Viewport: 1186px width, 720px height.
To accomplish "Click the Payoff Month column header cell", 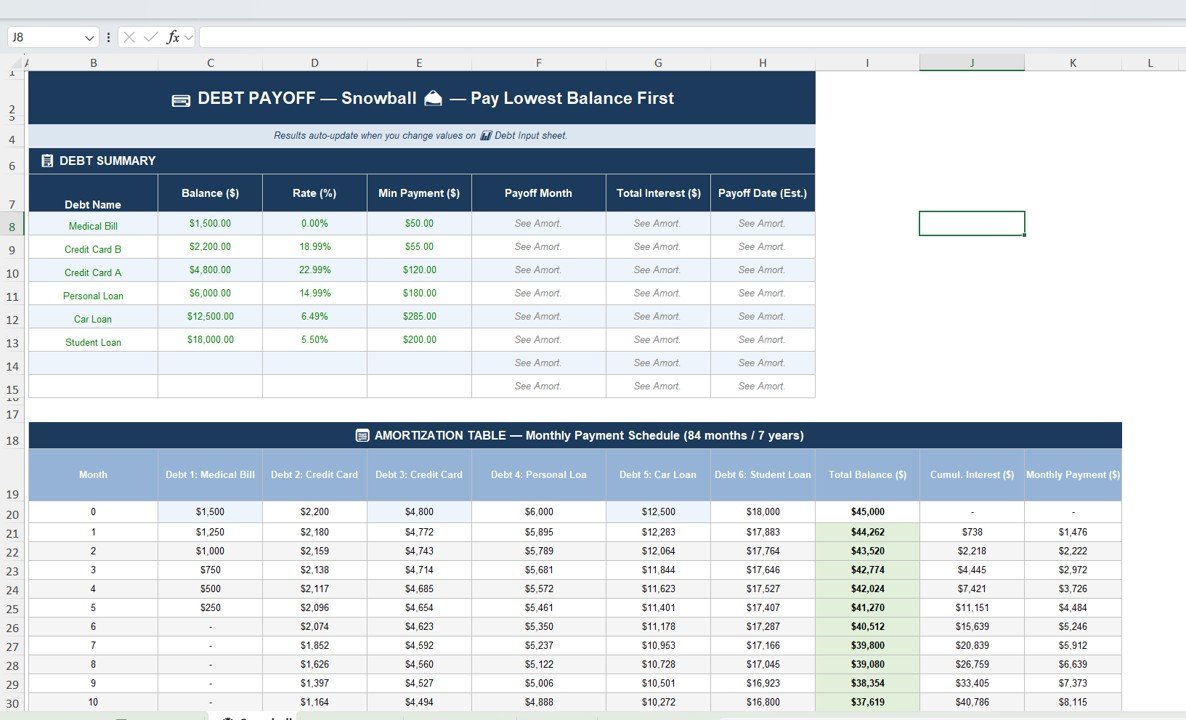I will pyautogui.click(x=538, y=193).
